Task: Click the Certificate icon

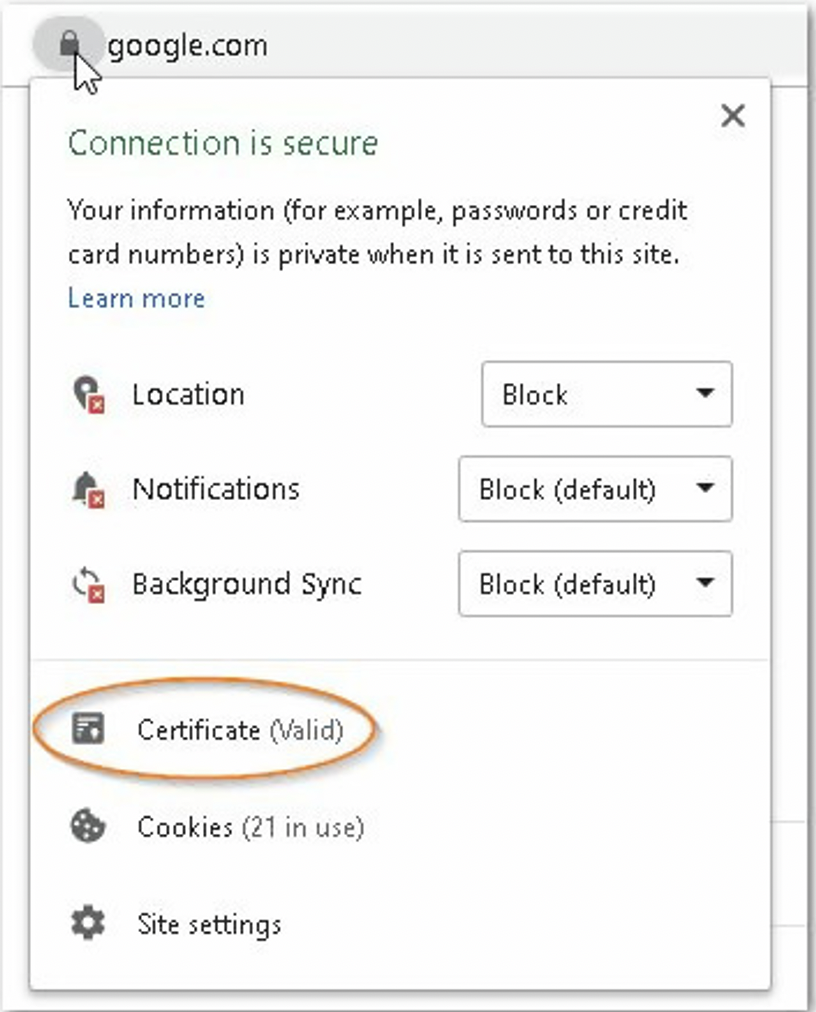Action: [88, 729]
